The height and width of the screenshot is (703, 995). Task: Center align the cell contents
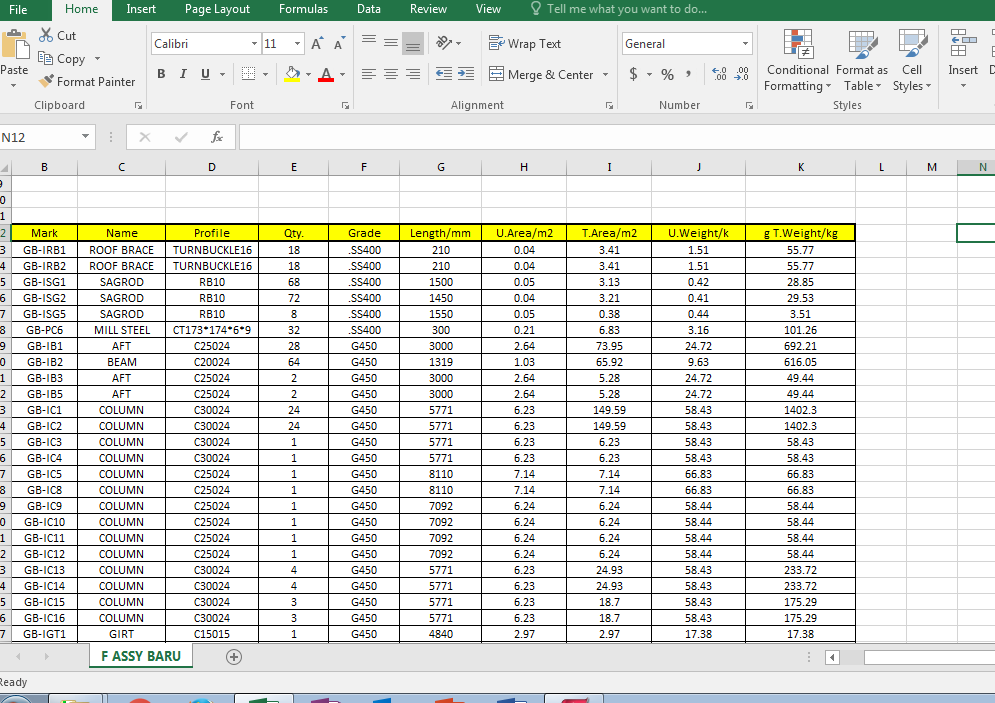390,74
